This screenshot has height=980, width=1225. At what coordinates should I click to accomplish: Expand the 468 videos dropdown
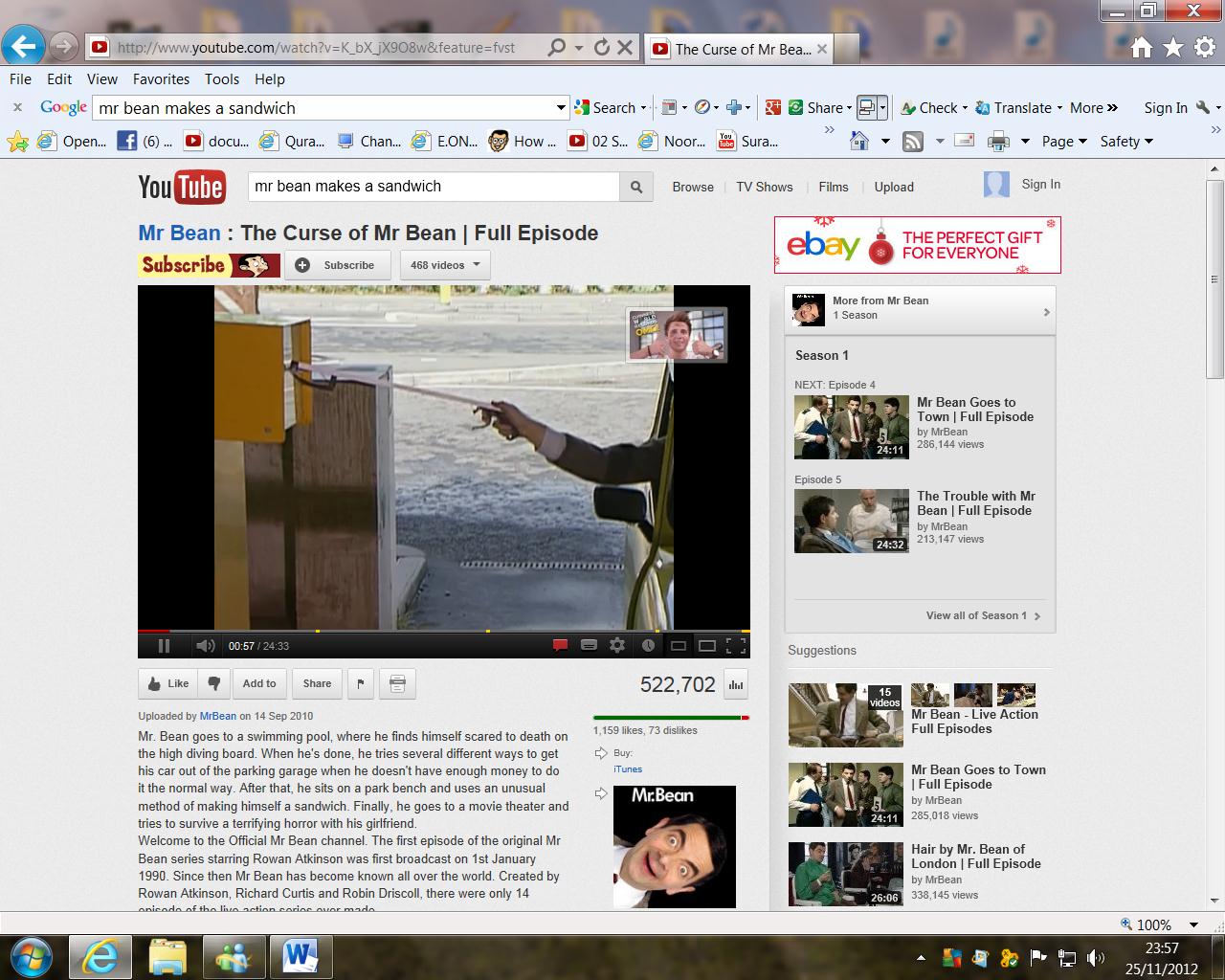[445, 265]
